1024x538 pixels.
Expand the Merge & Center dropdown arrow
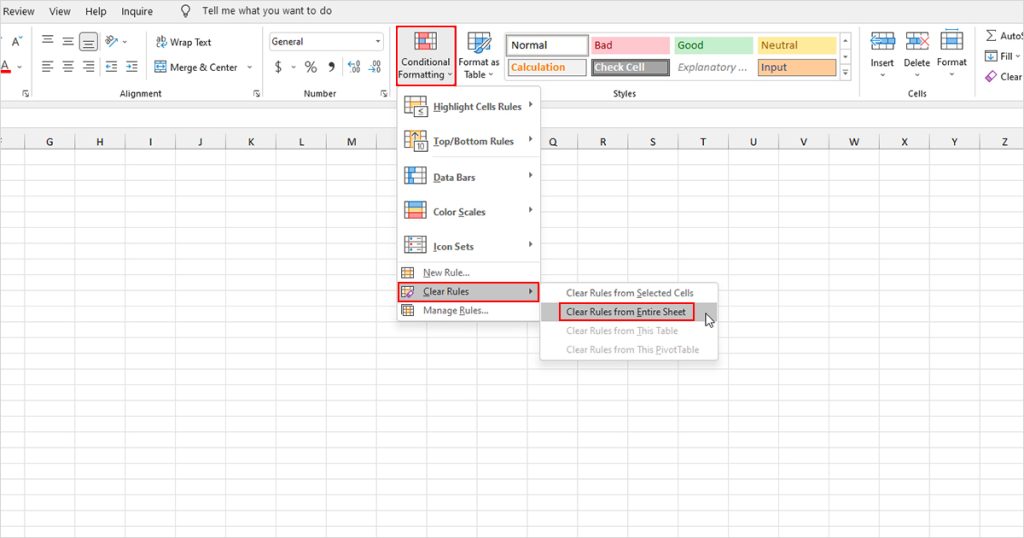pyautogui.click(x=249, y=67)
